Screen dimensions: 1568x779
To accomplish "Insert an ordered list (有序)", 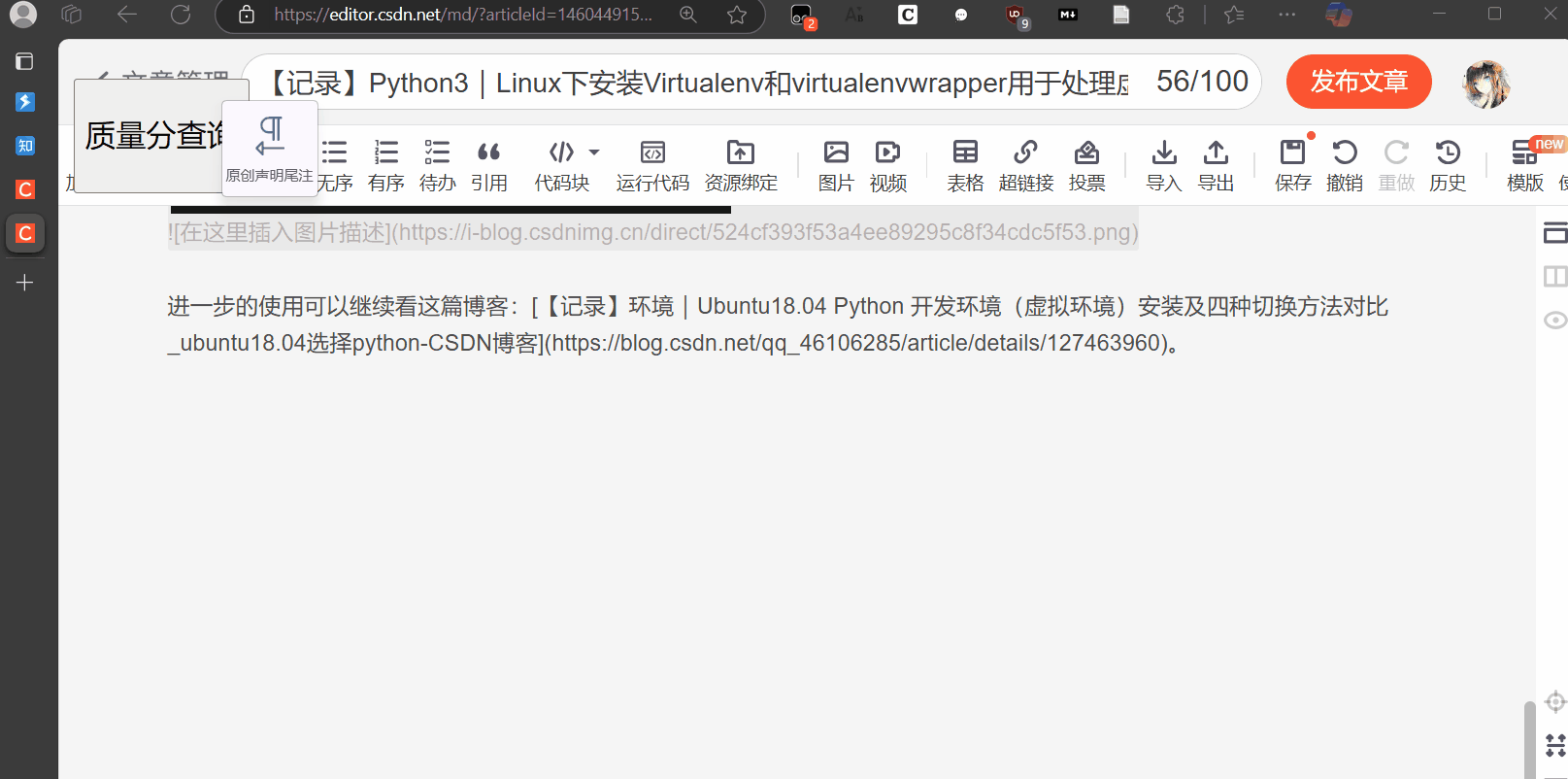I will pos(386,166).
